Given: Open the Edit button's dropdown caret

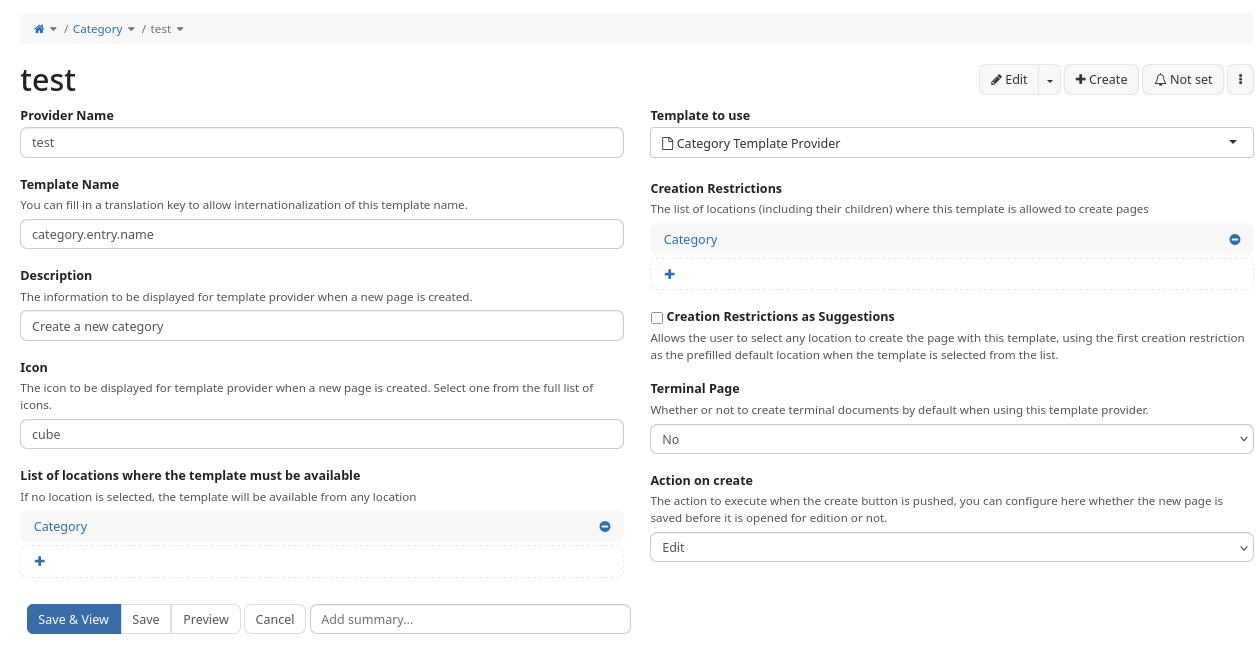Looking at the screenshot, I should coord(1049,79).
